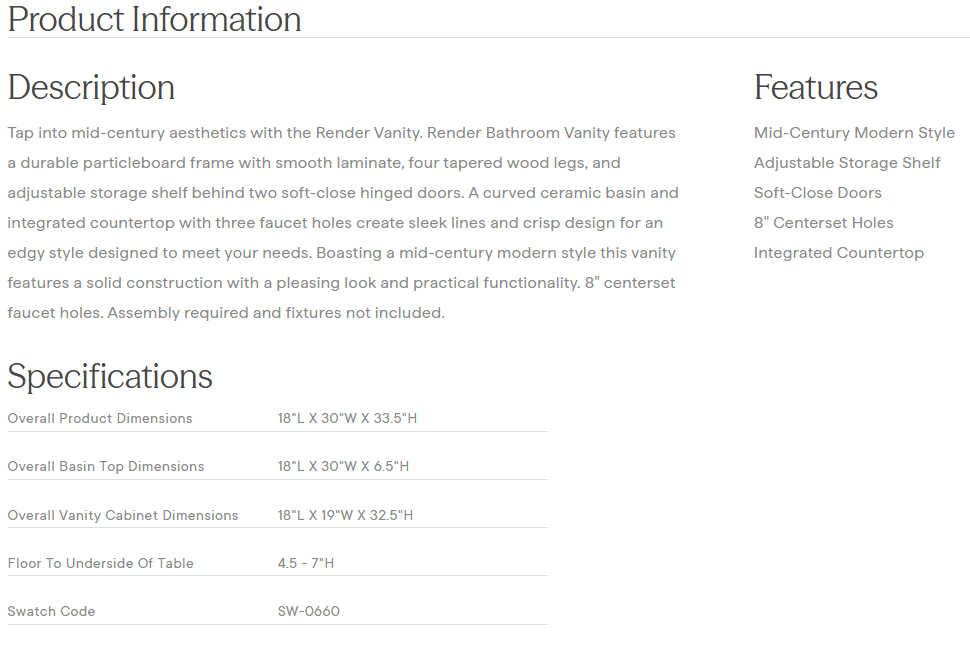Click the description paragraph's first line
Image resolution: width=970 pixels, height=649 pixels.
coord(341,133)
